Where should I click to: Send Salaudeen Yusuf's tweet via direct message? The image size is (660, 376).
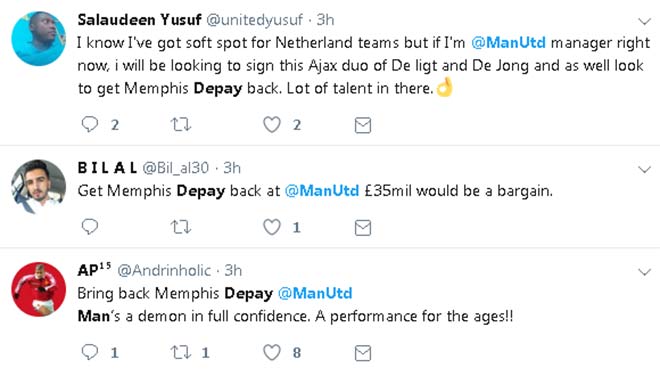click(363, 125)
